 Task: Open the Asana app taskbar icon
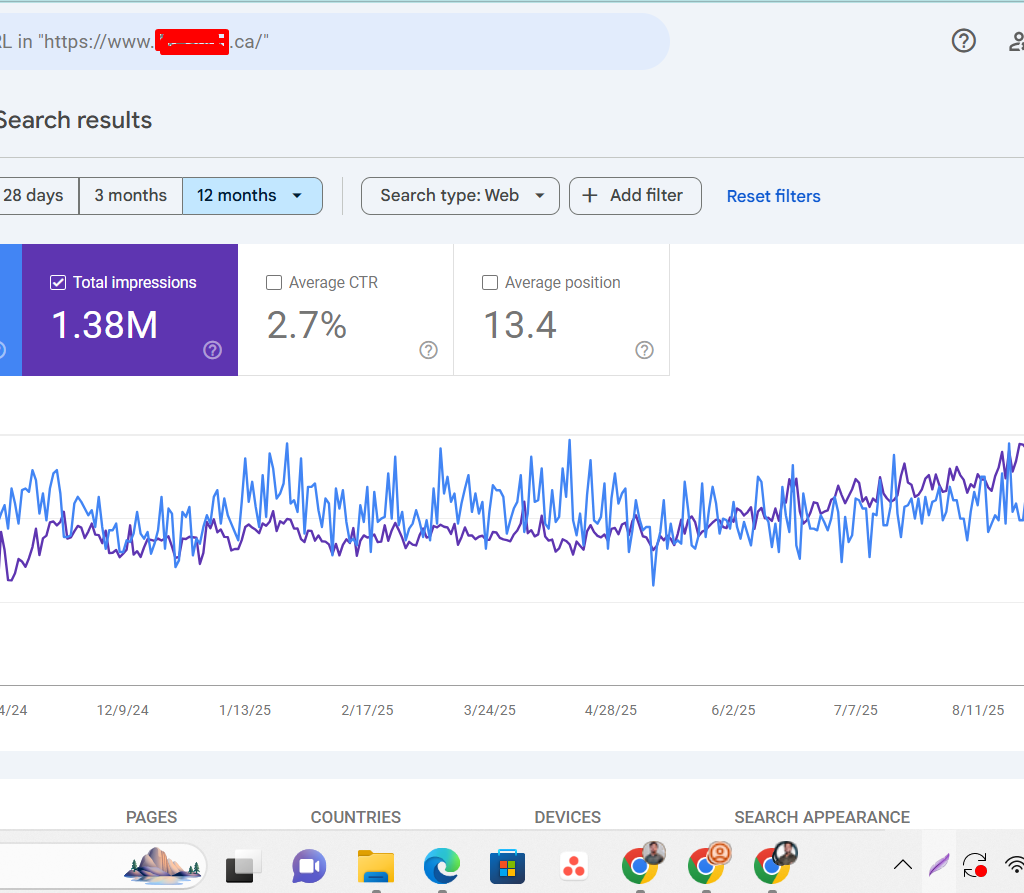(x=573, y=865)
